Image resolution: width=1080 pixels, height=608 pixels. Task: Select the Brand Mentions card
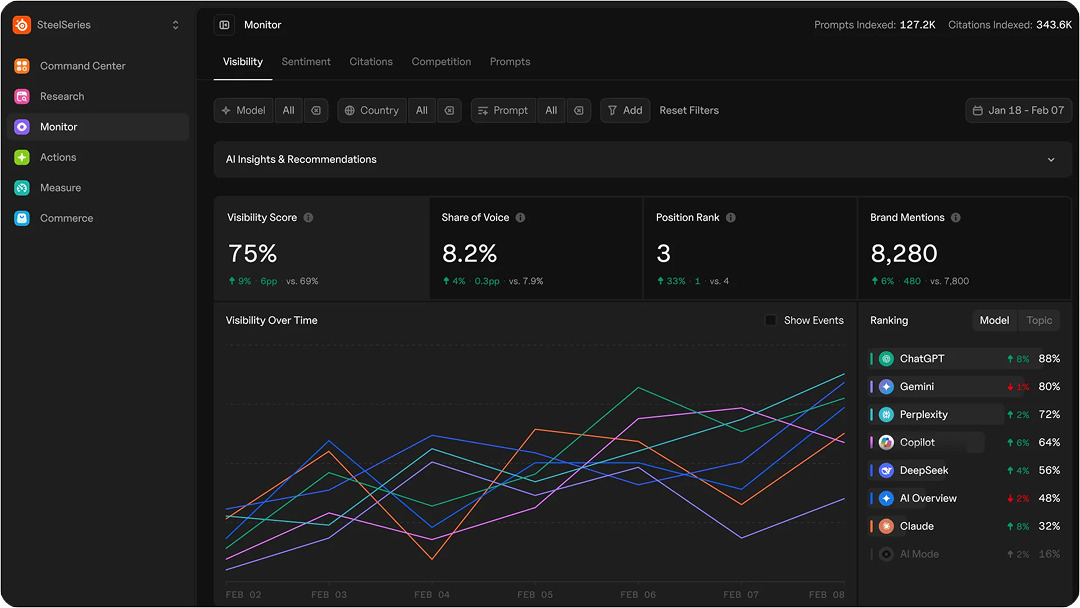point(965,249)
